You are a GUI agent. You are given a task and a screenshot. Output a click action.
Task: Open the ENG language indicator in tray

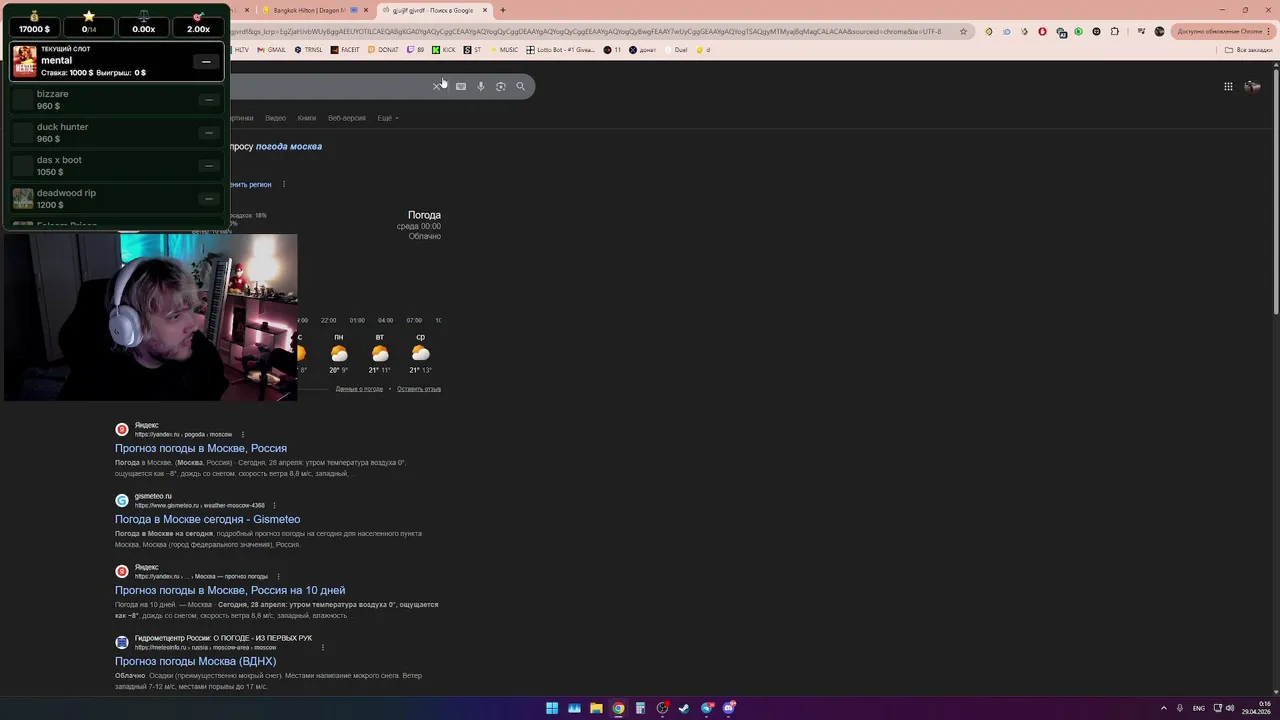[1199, 708]
